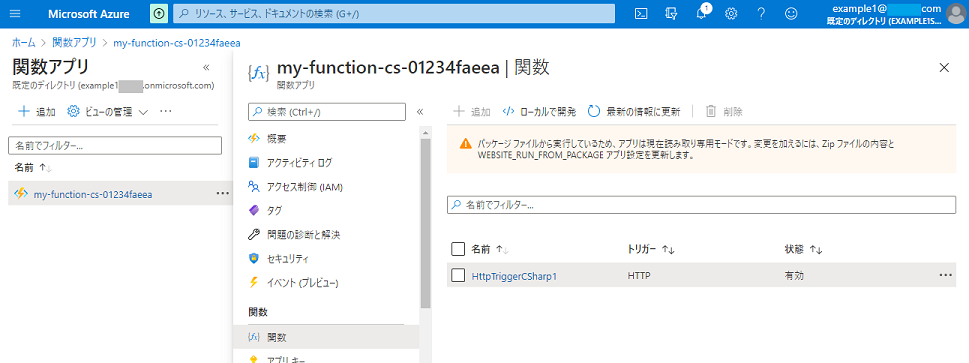
Task: Click the function app fx icon in header
Action: pos(258,72)
